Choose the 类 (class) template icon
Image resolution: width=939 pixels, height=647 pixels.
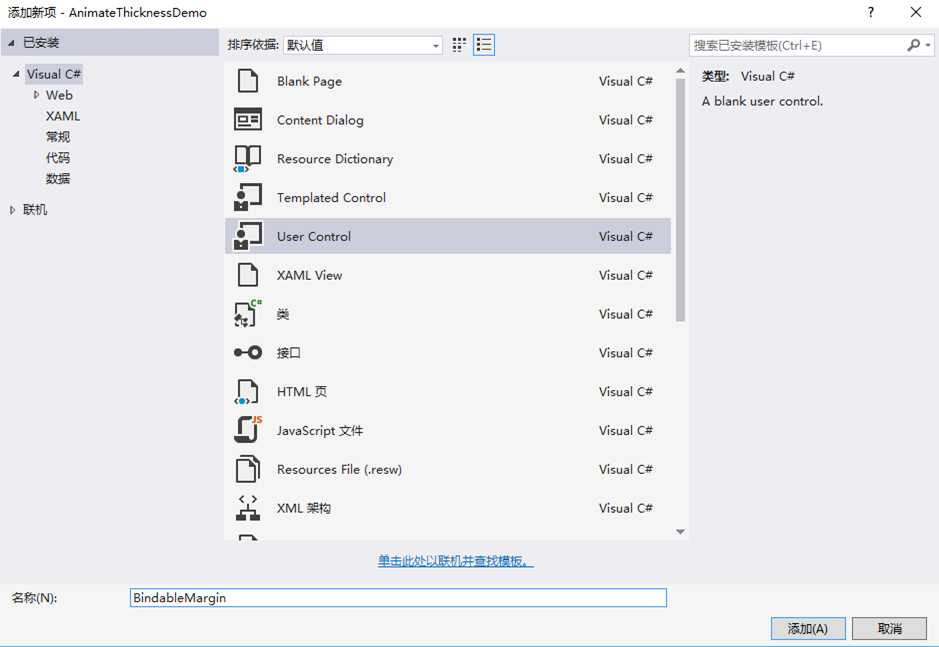(x=248, y=313)
